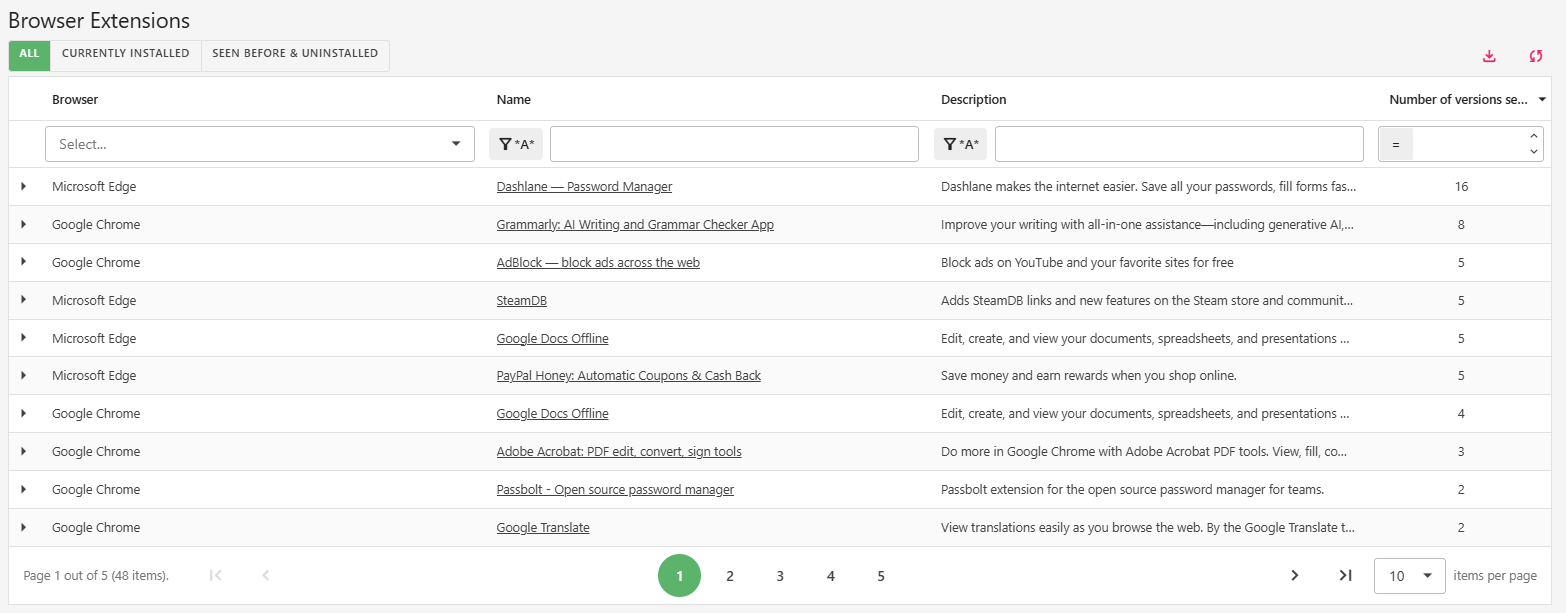Click the 'Block ads on YouTube' description
The width and height of the screenshot is (1566, 613).
(x=1087, y=263)
